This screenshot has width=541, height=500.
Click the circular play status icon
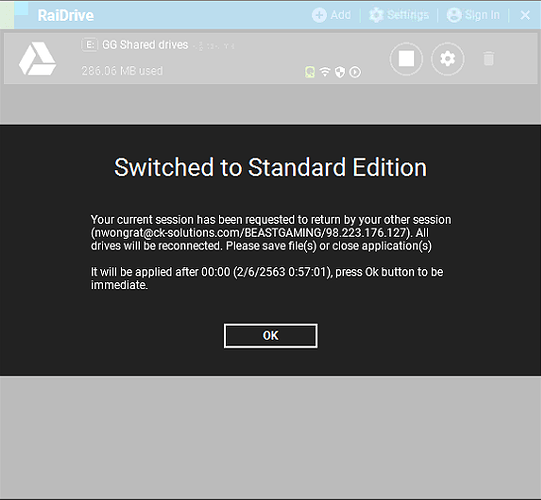pos(355,72)
